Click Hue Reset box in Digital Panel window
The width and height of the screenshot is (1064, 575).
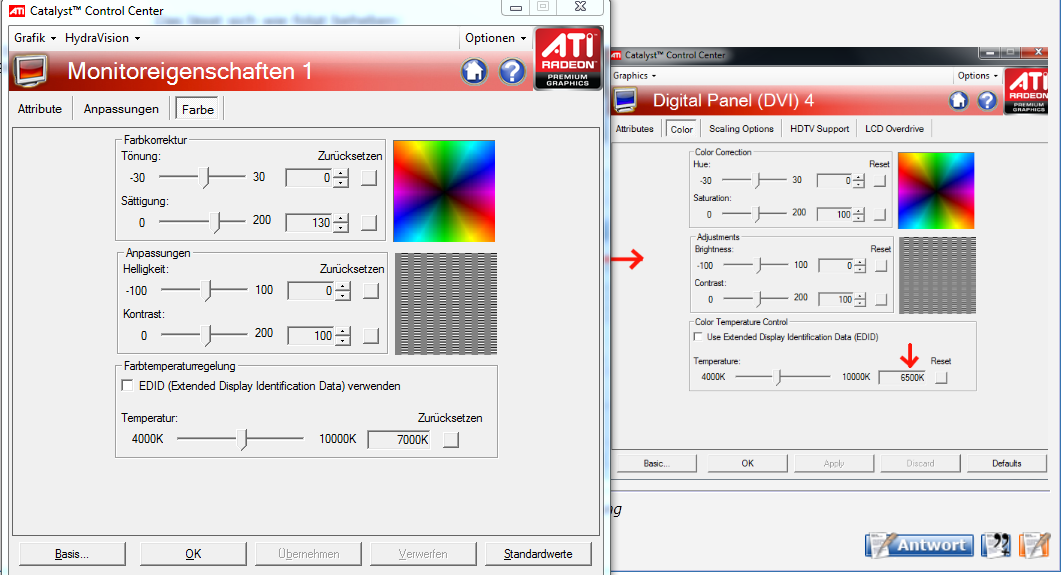[879, 181]
